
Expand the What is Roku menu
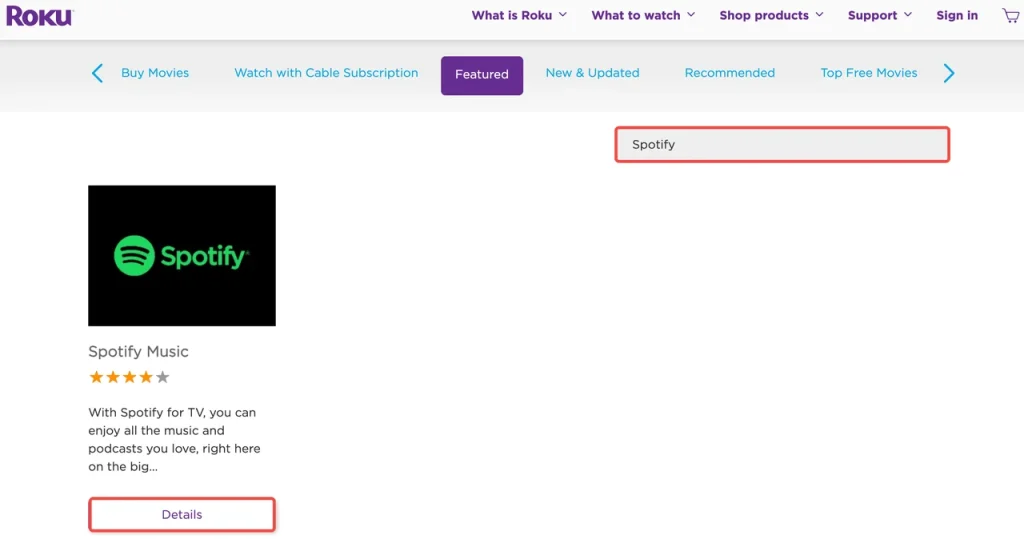point(519,15)
